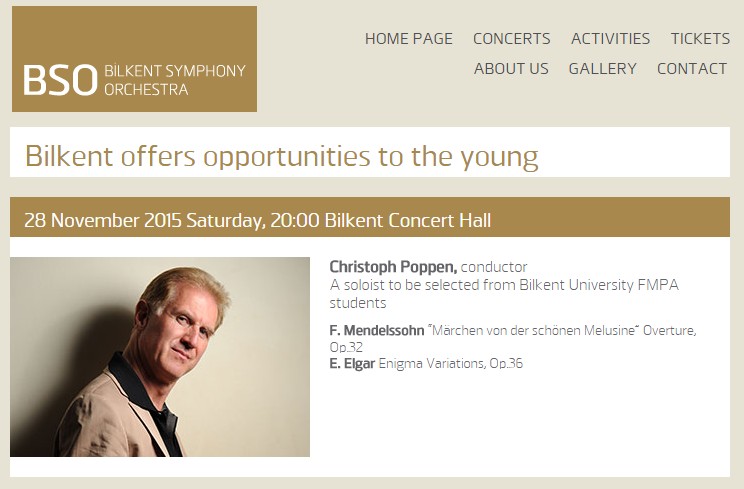Open the conductor's portrait photo
This screenshot has height=489, width=744.
tap(160, 357)
